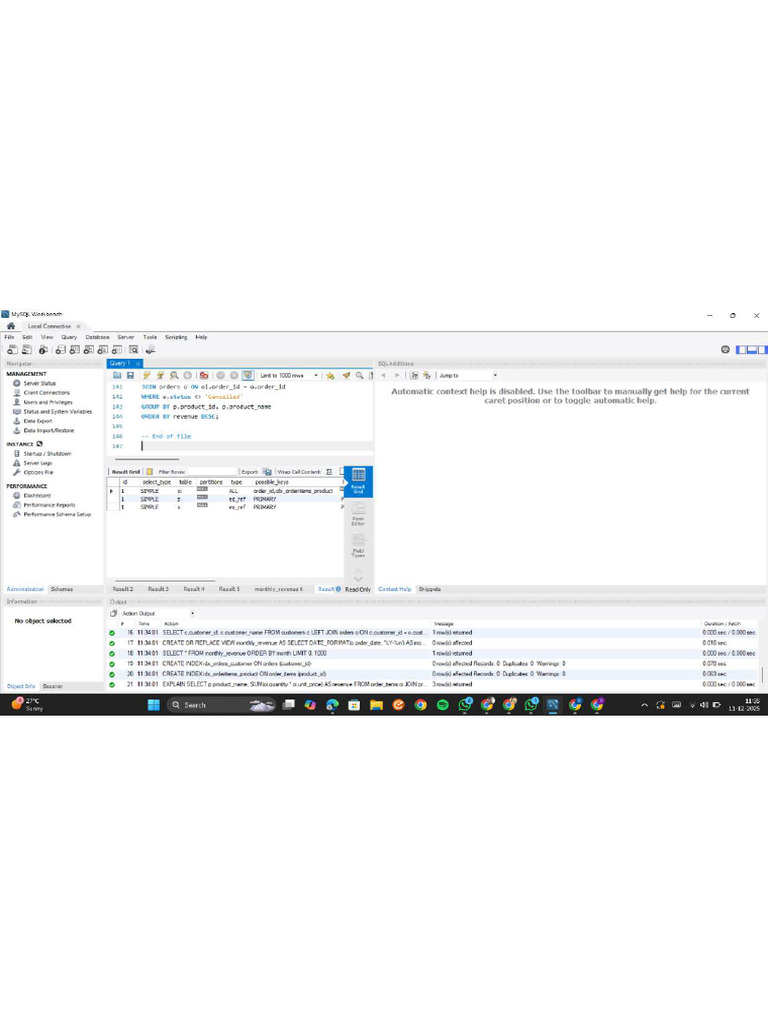Image resolution: width=768 pixels, height=1024 pixels.
Task: Execute current statement with lightning cursor icon
Action: [x=160, y=376]
